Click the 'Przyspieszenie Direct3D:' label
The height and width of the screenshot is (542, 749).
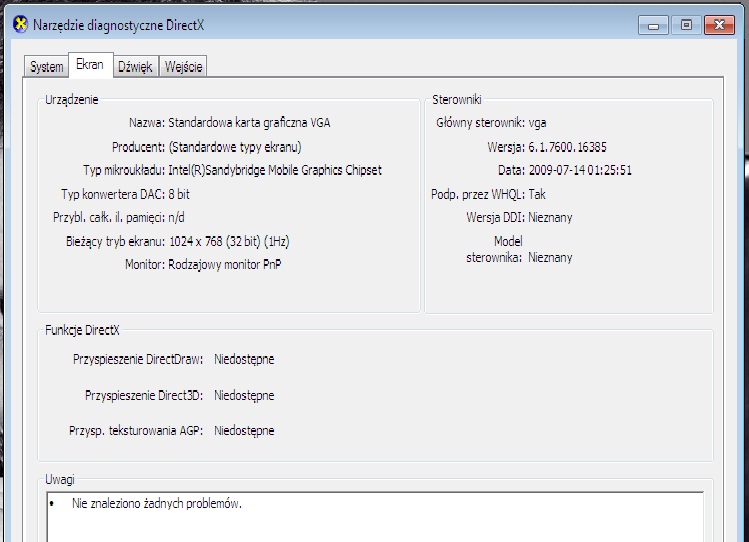(x=144, y=396)
